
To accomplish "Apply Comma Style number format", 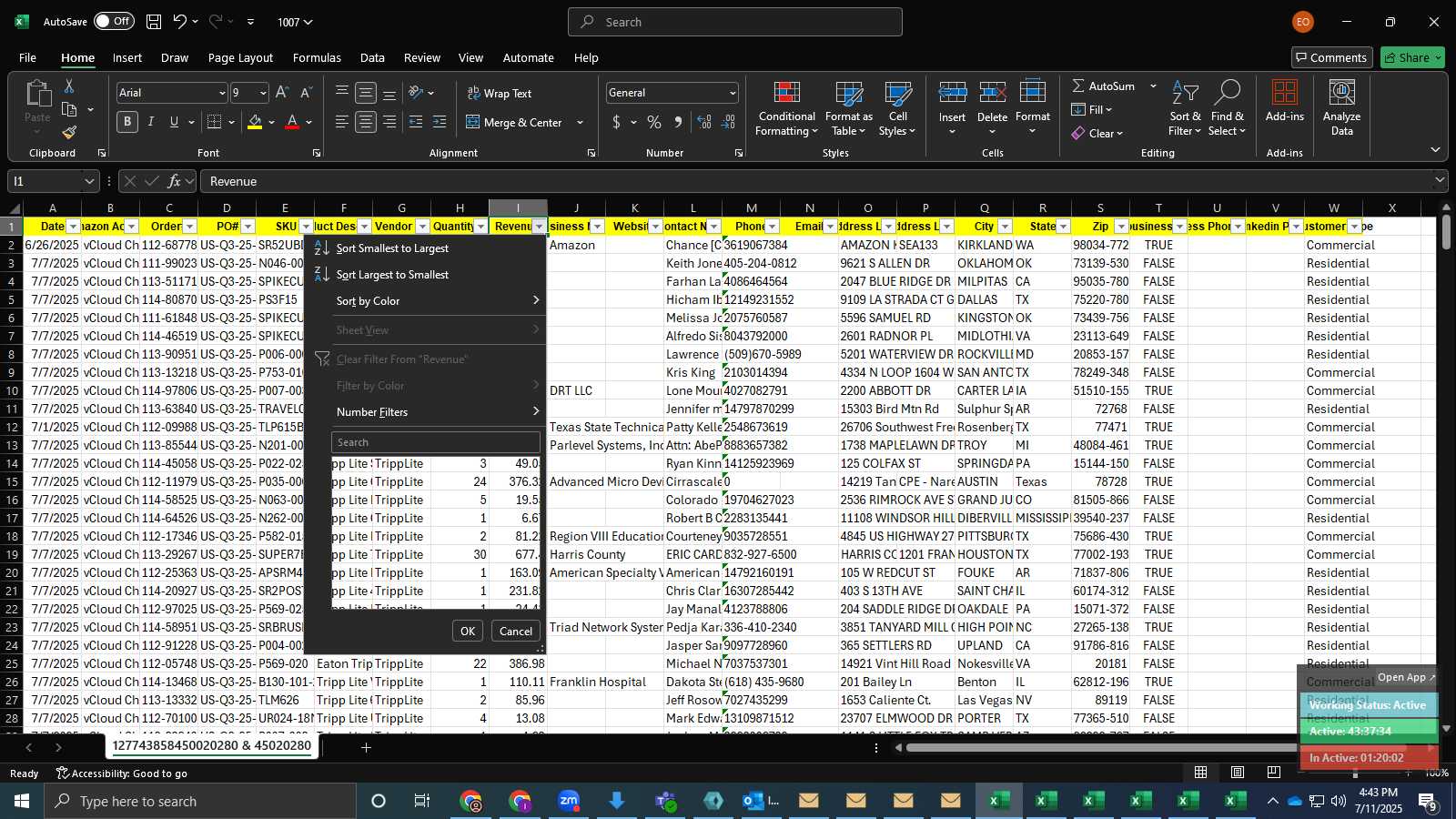I will click(x=678, y=122).
